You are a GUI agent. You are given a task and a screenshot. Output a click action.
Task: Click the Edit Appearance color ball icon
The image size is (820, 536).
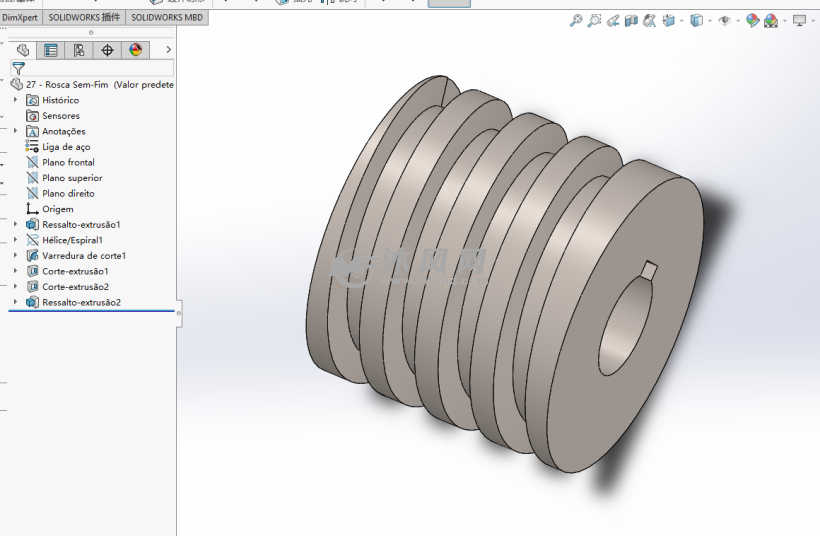point(753,20)
